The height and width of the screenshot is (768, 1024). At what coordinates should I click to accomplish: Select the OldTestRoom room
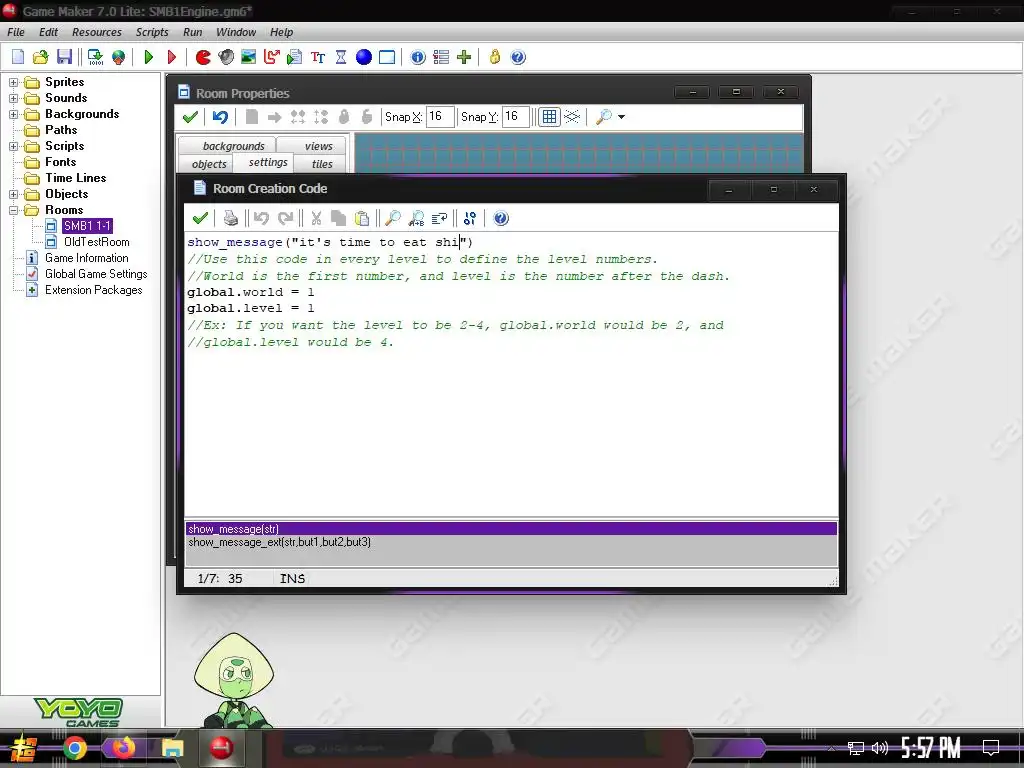[x=96, y=242]
